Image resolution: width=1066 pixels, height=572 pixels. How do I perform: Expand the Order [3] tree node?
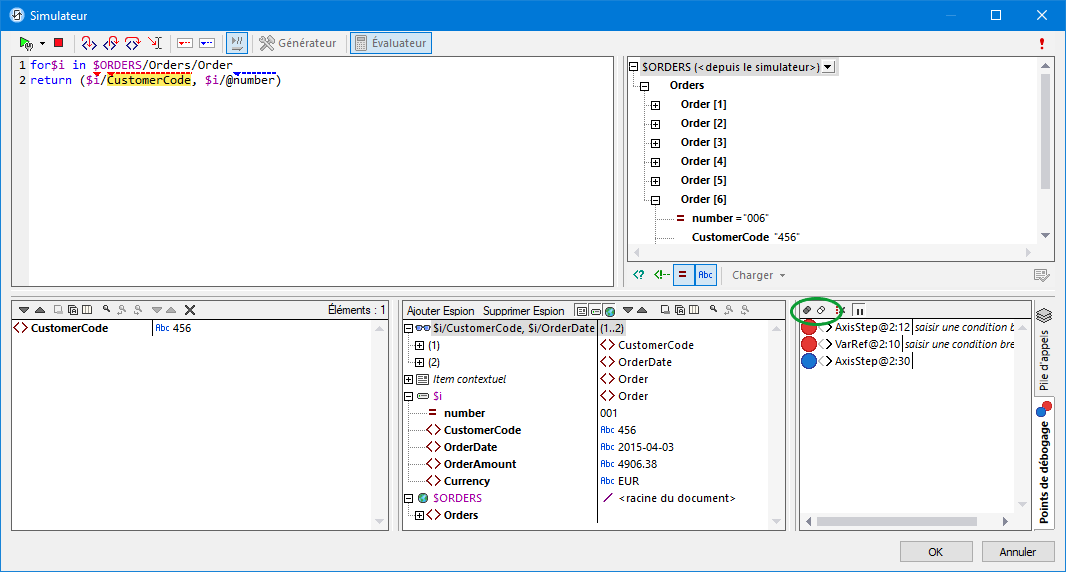click(656, 143)
